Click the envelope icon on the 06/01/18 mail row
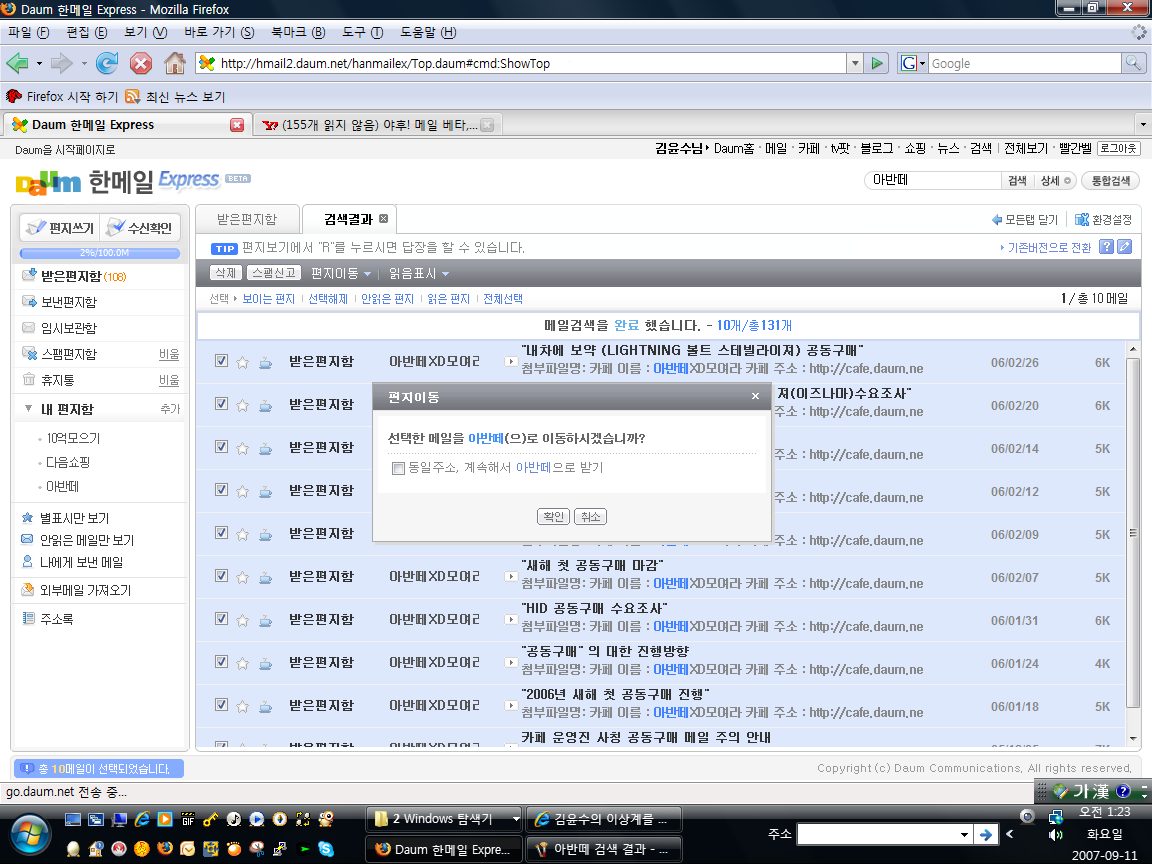Screen dimensions: 1152x864 pos(265,706)
